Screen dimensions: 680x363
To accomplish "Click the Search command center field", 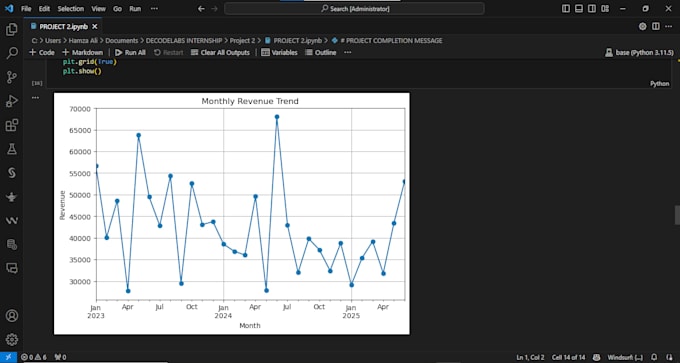I will [354, 9].
